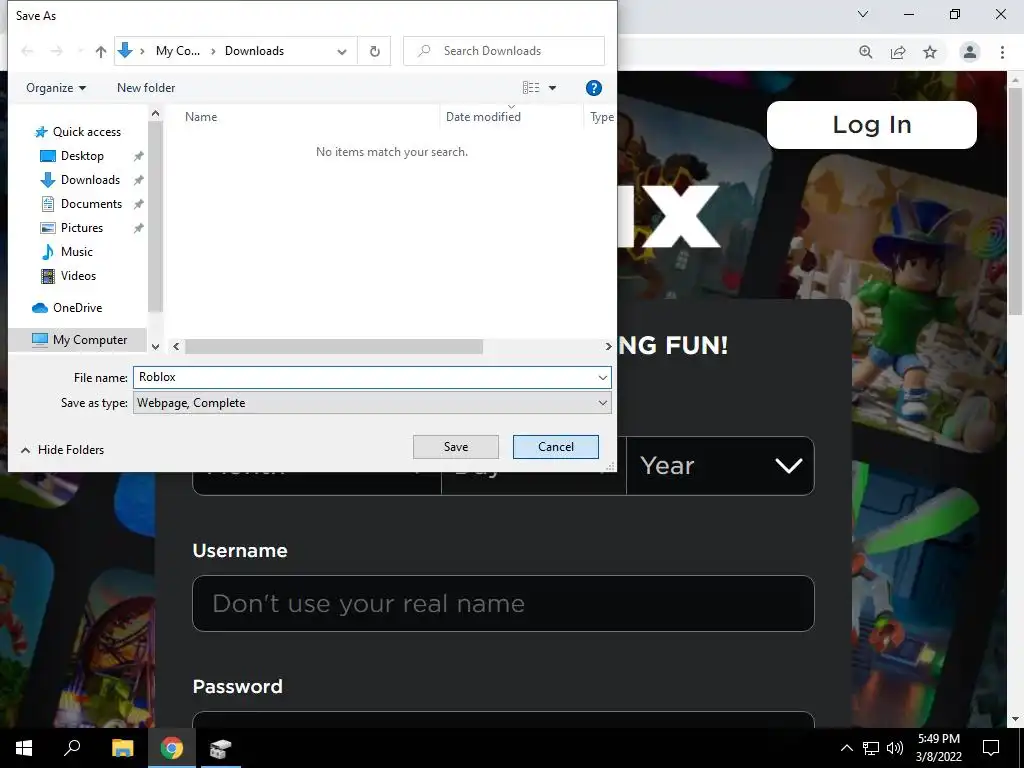Change view layout icon in dialog
1024x768 pixels.
click(531, 88)
